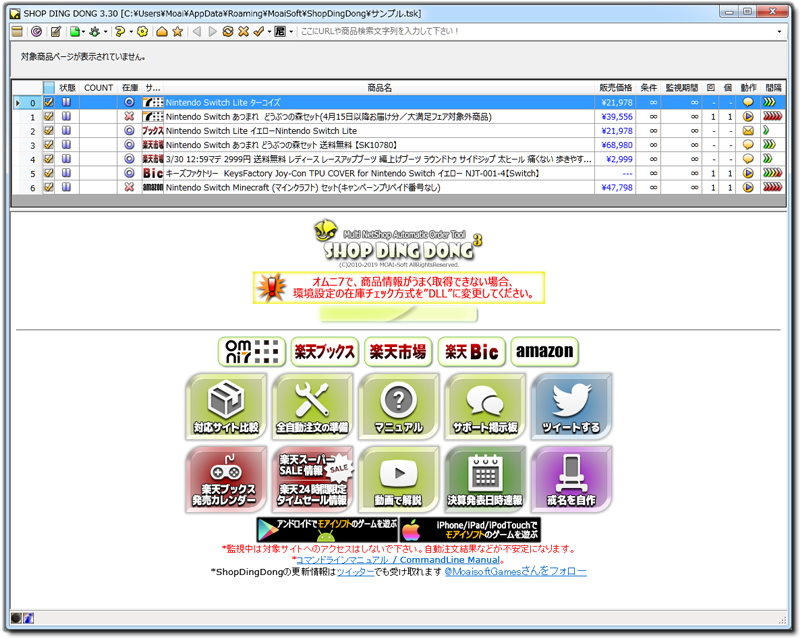Click the orange X stop icon
The image size is (800, 639).
pos(243,32)
